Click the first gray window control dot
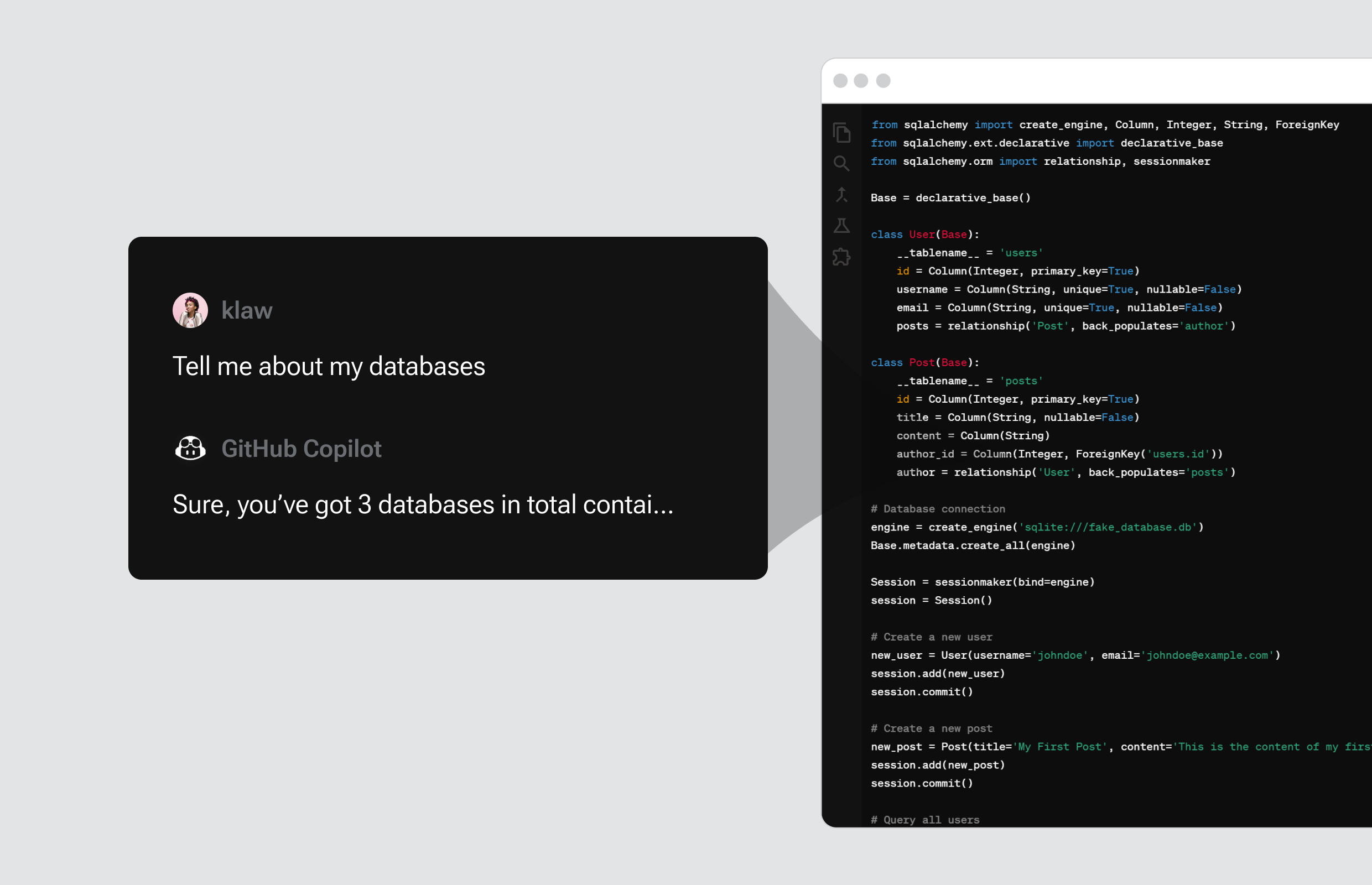The image size is (1372, 885). coord(840,81)
